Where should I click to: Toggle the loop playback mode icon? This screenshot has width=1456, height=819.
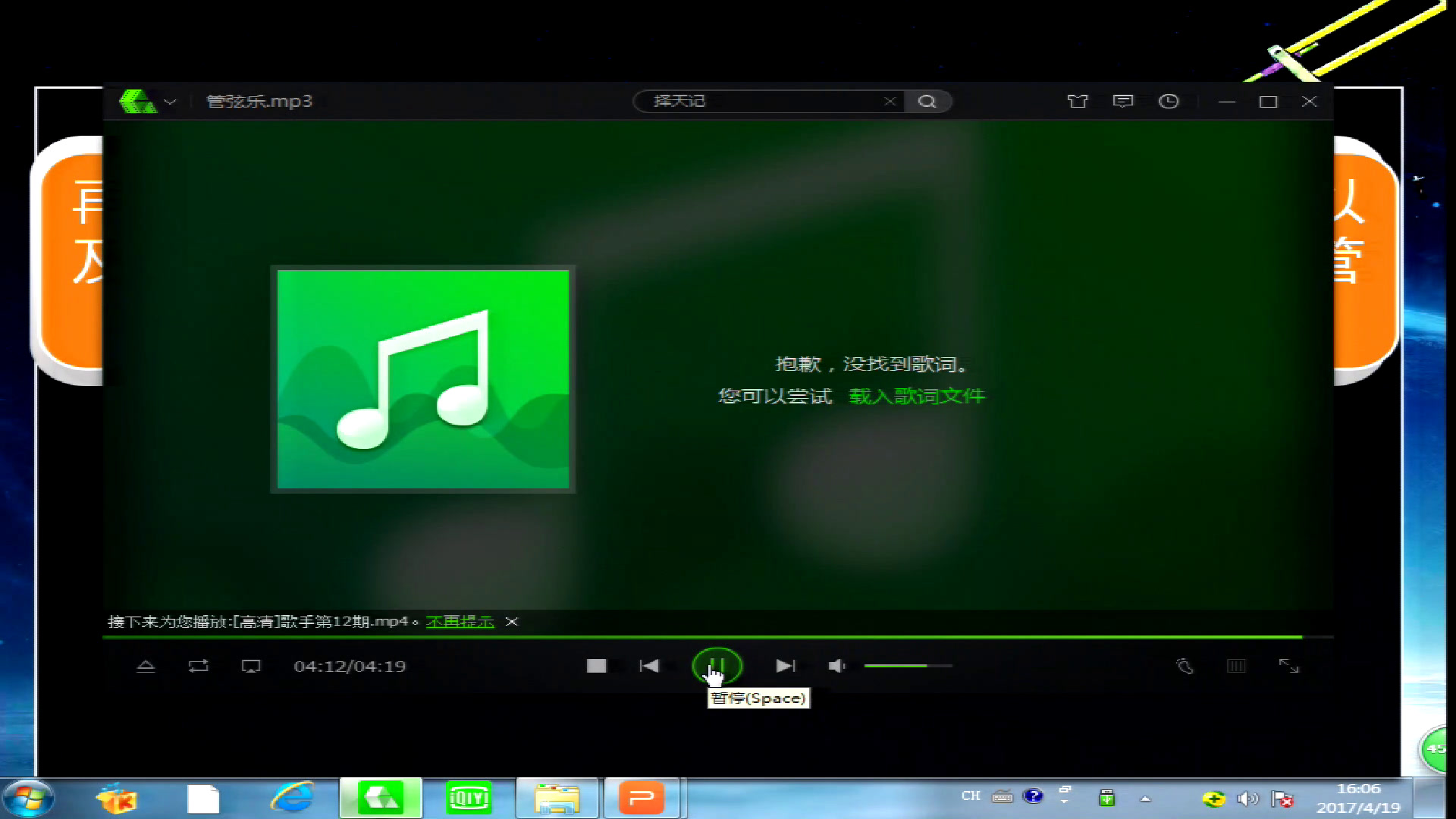coord(198,666)
